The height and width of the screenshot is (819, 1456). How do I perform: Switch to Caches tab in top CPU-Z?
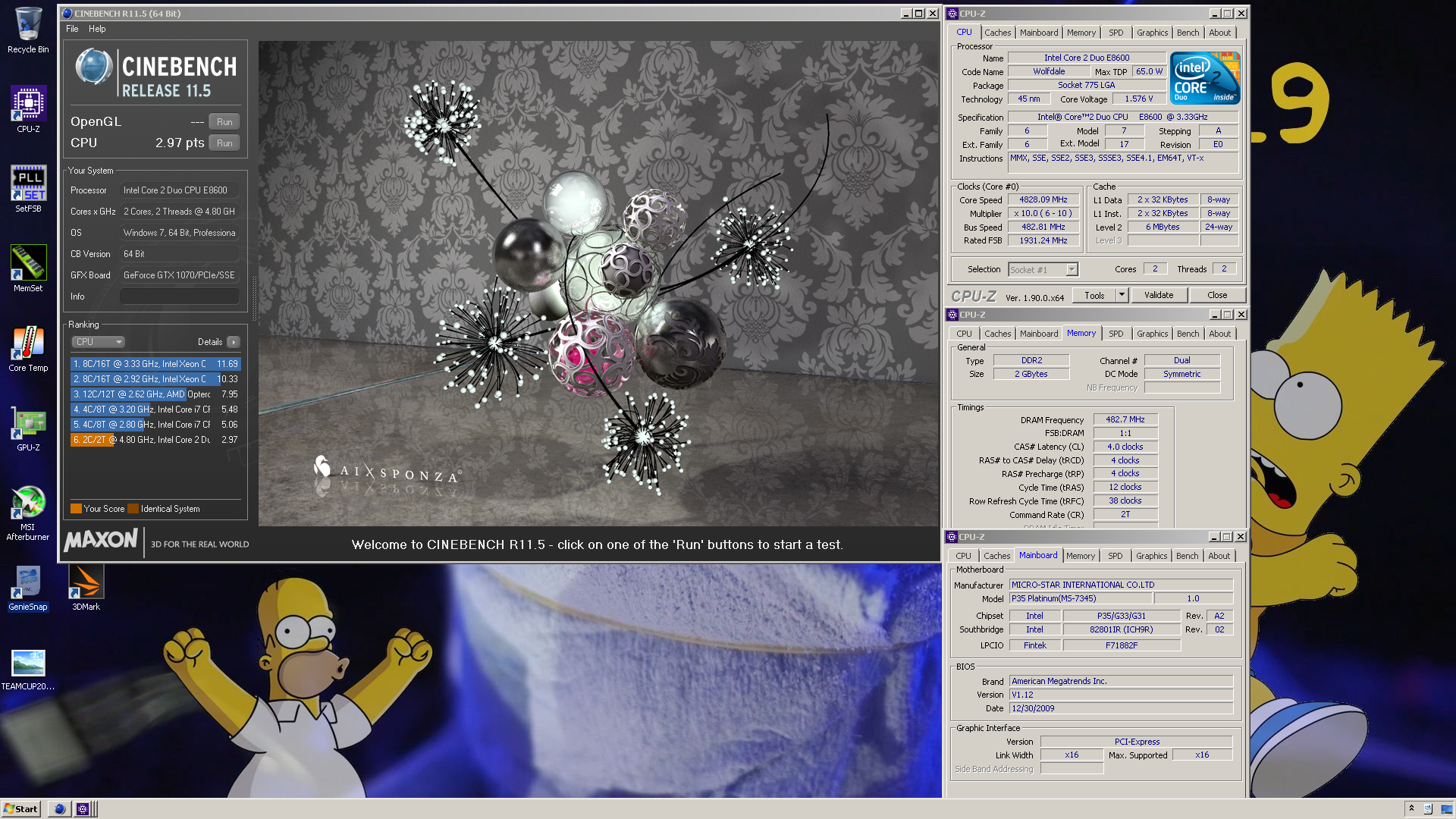[997, 33]
